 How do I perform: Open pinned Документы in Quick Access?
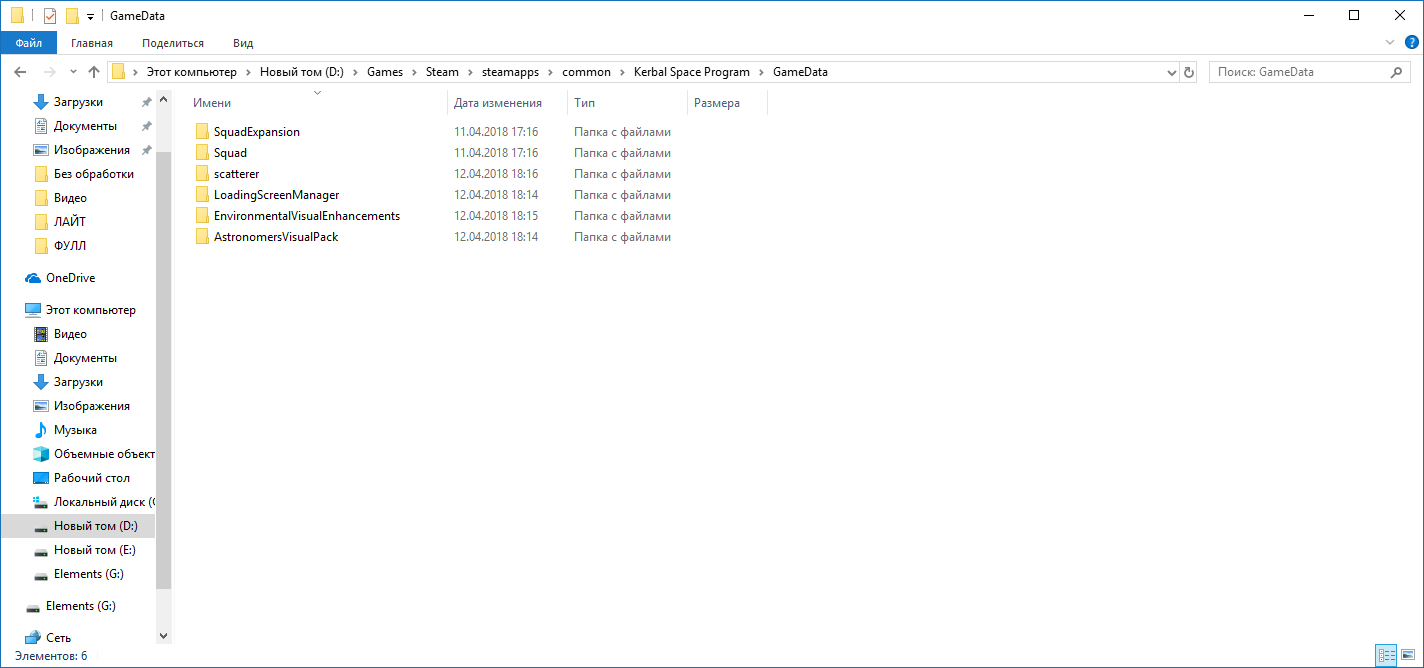click(85, 126)
